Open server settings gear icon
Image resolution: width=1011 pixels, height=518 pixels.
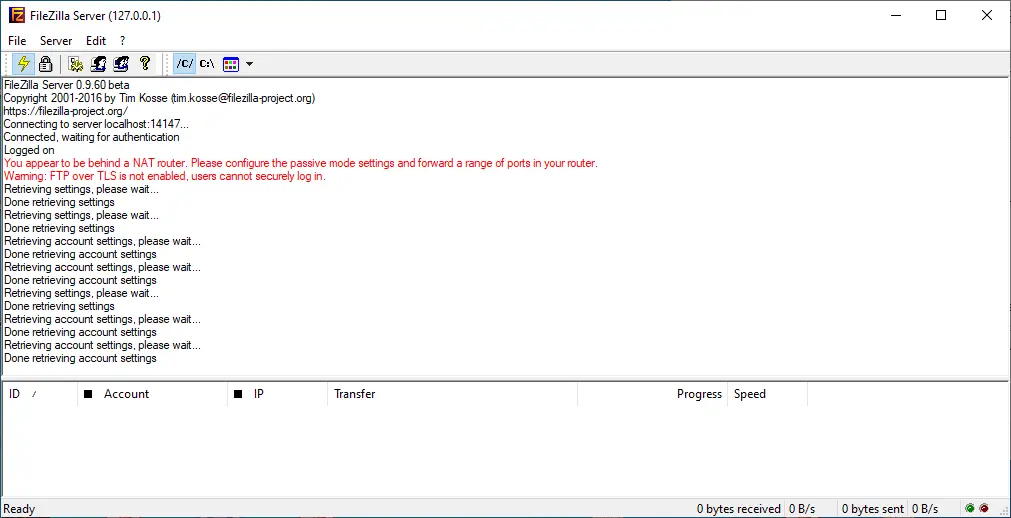[76, 64]
